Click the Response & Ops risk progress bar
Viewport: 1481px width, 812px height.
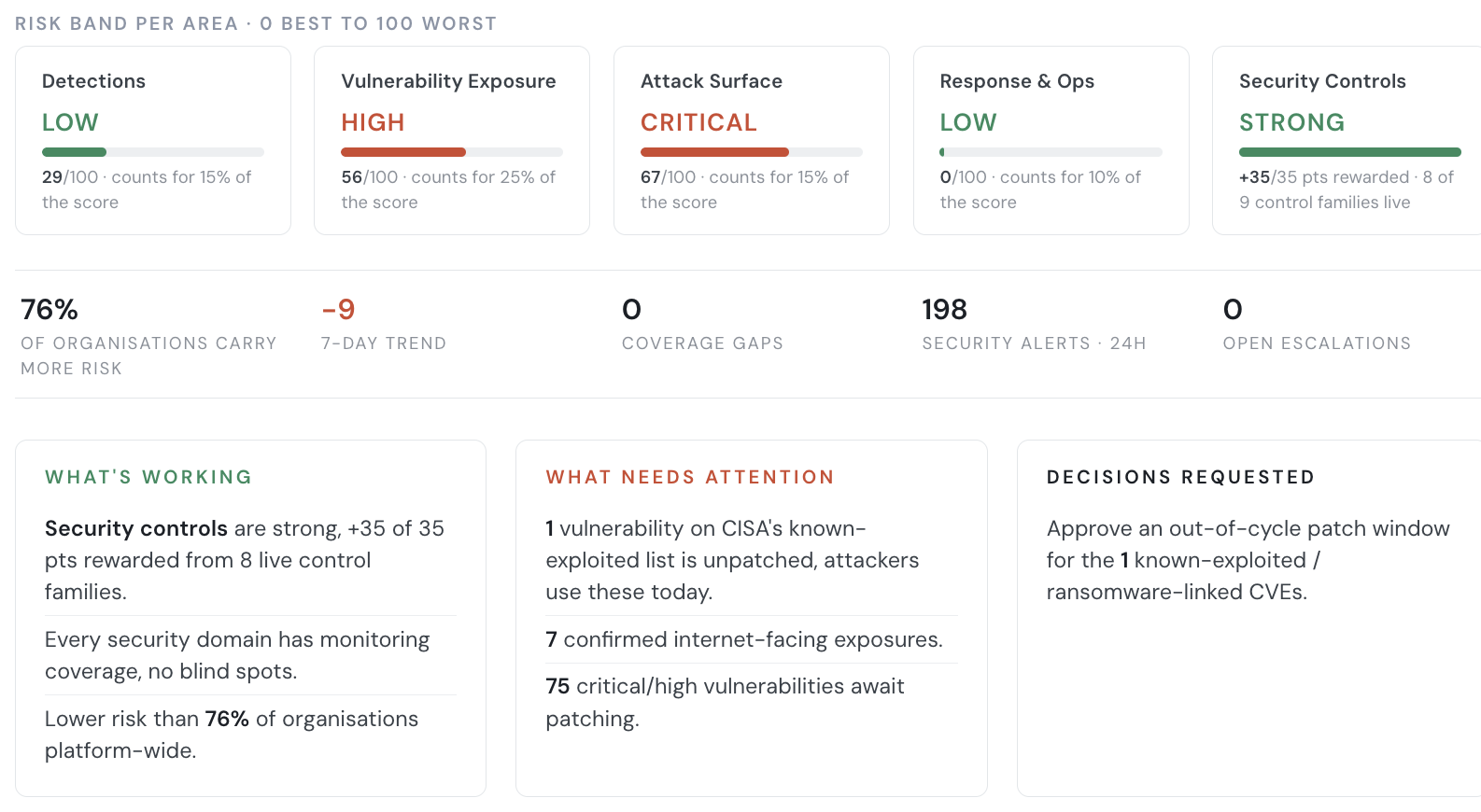coord(1051,152)
